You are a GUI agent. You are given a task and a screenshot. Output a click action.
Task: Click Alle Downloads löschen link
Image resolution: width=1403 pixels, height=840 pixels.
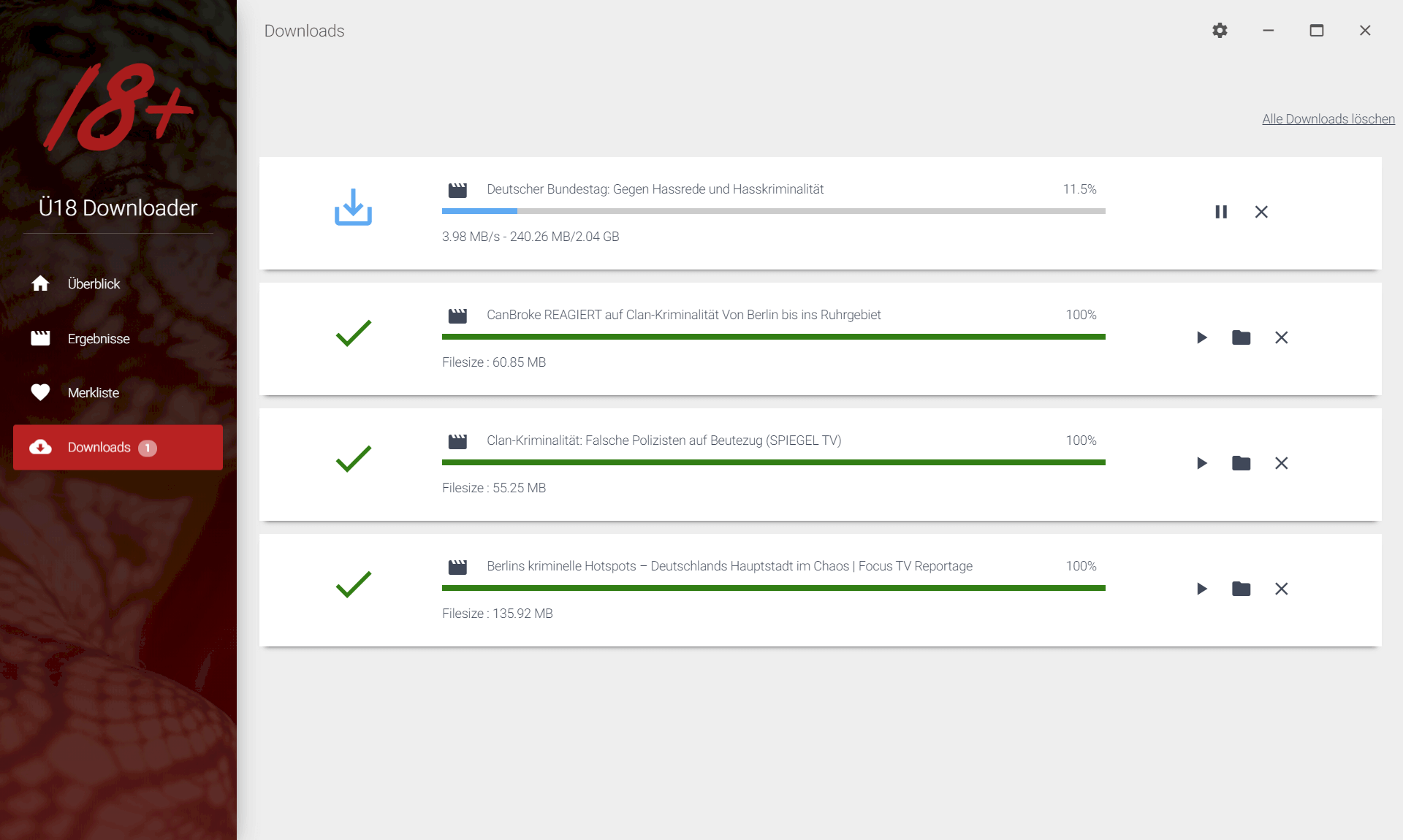(x=1328, y=119)
